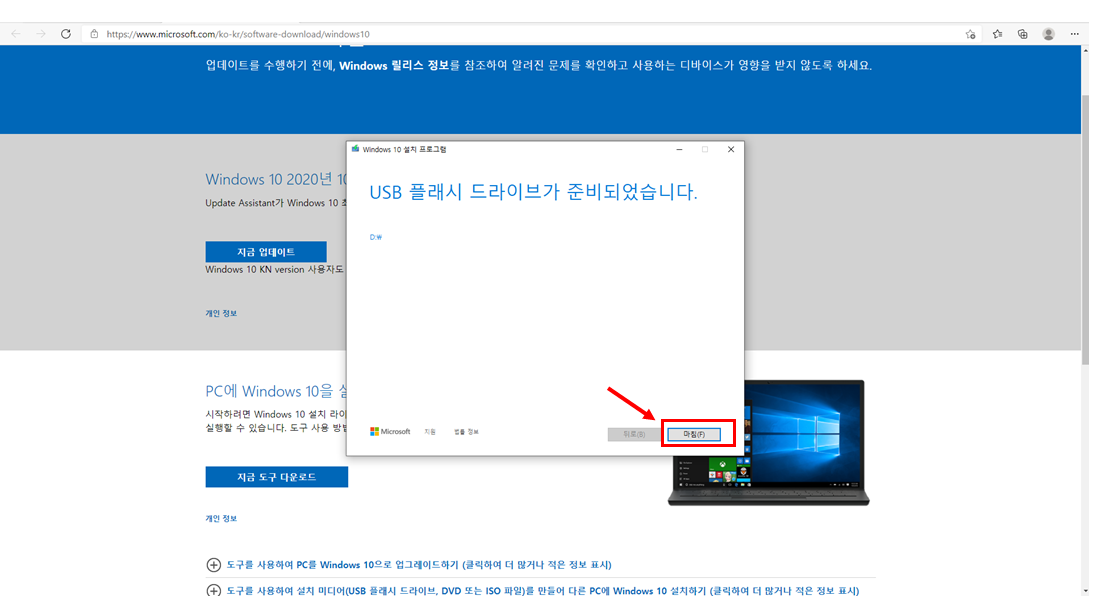
Task: Expand the 설치 미디어 만들기 section
Action: coord(532,590)
